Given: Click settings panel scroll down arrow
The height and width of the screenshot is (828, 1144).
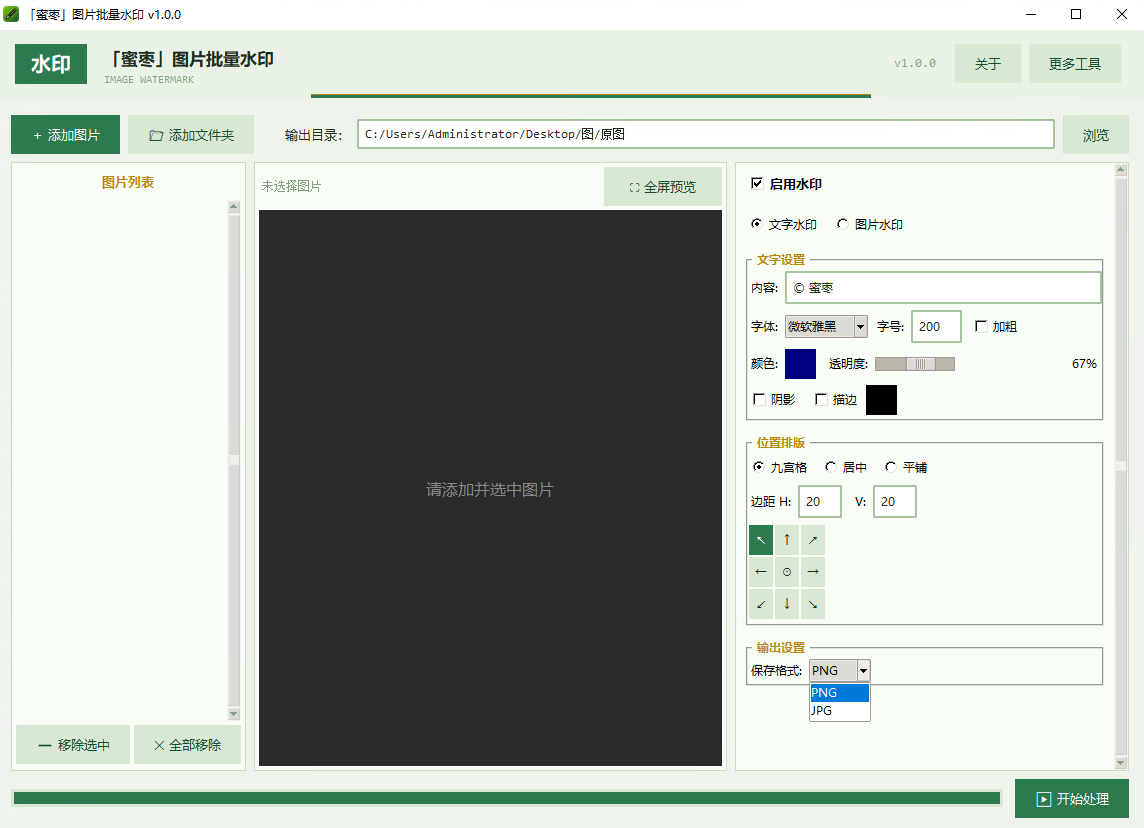Looking at the screenshot, I should pos(1121,763).
